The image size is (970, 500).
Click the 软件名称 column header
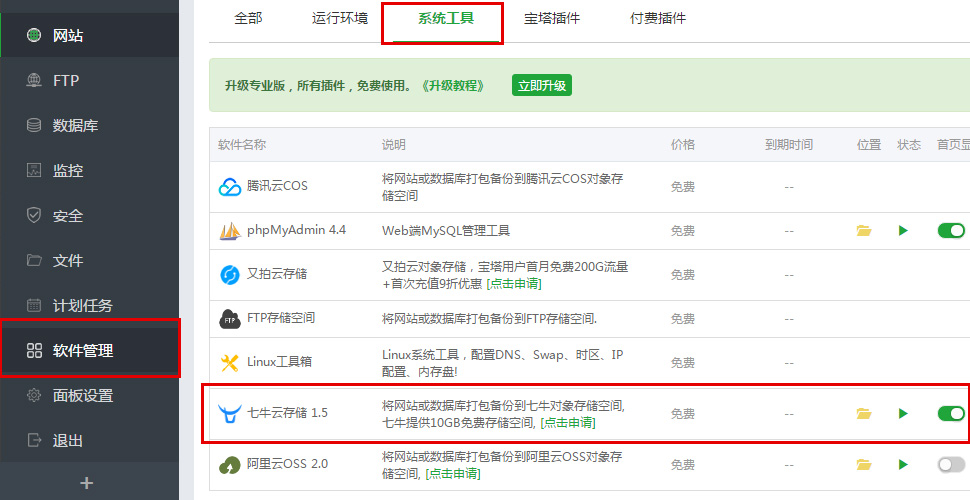click(x=242, y=145)
